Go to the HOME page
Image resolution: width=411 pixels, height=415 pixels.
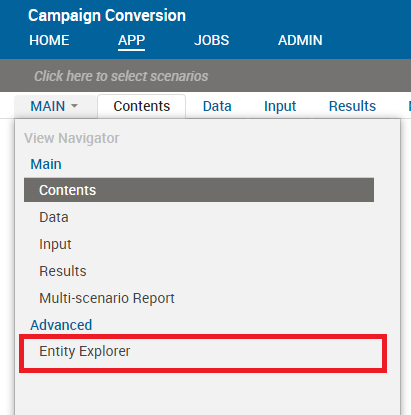pyautogui.click(x=49, y=40)
